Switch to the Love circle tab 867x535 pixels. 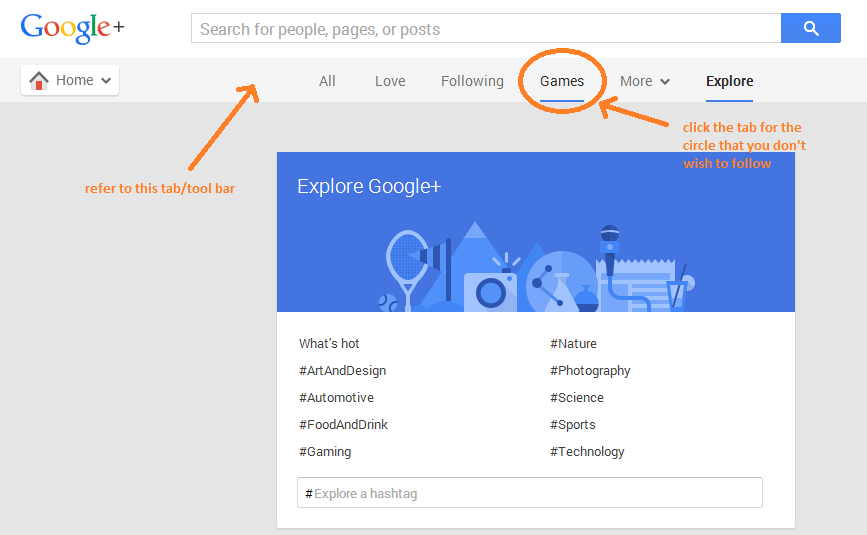(390, 81)
